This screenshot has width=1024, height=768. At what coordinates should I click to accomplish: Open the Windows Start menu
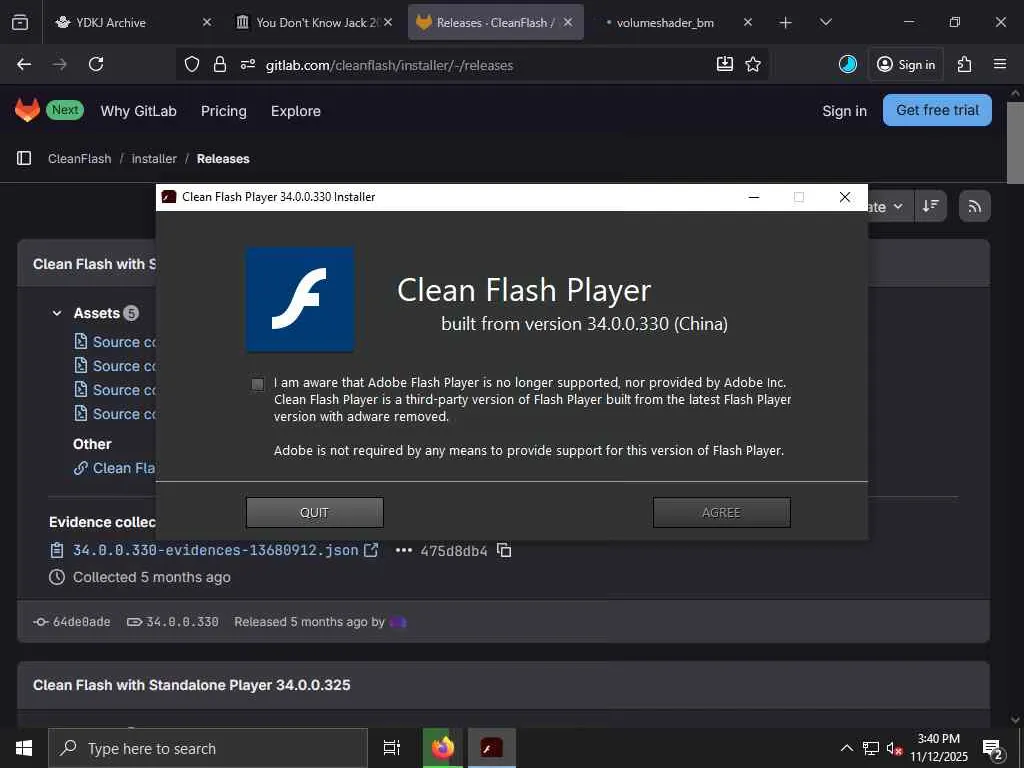tap(24, 748)
